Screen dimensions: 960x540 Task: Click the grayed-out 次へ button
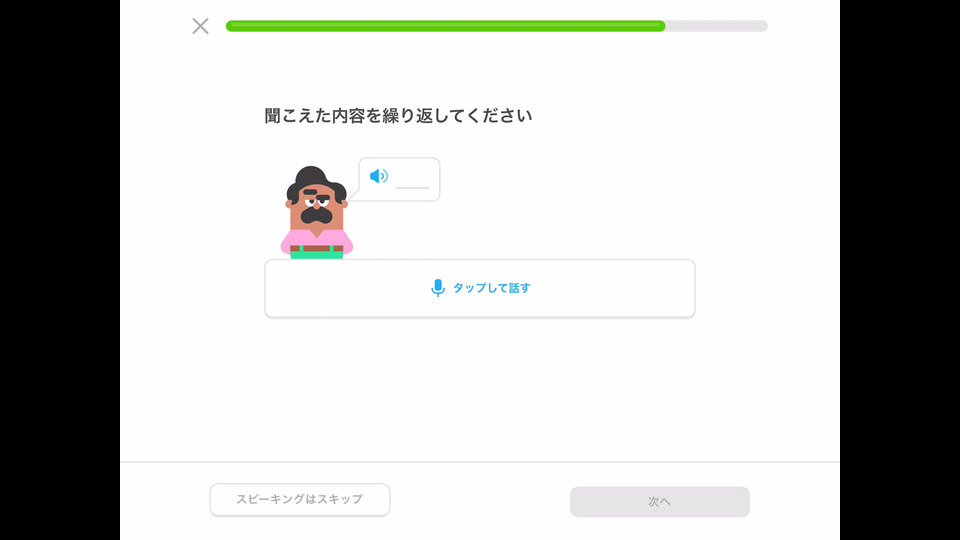pyautogui.click(x=659, y=501)
